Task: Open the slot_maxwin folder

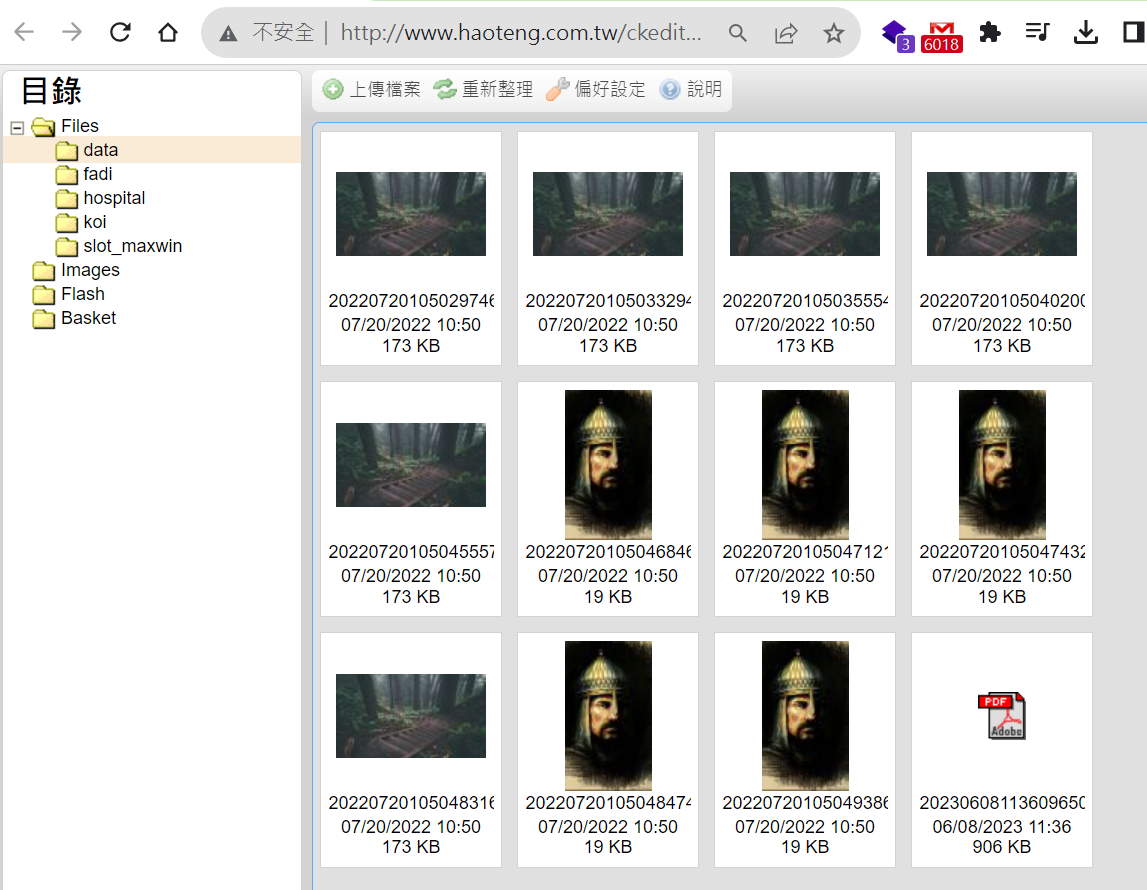Action: click(132, 246)
